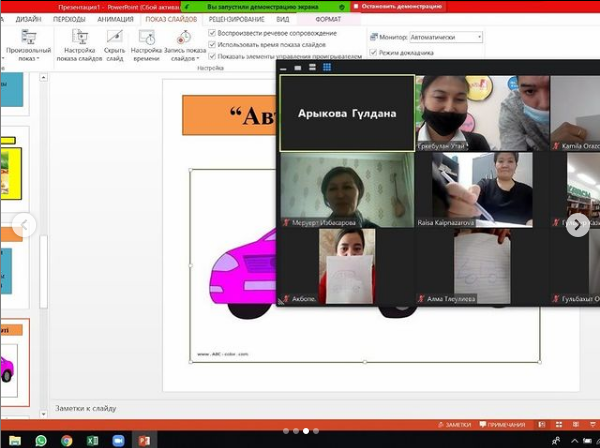Open Настройка показа слайдов settings

[80, 46]
